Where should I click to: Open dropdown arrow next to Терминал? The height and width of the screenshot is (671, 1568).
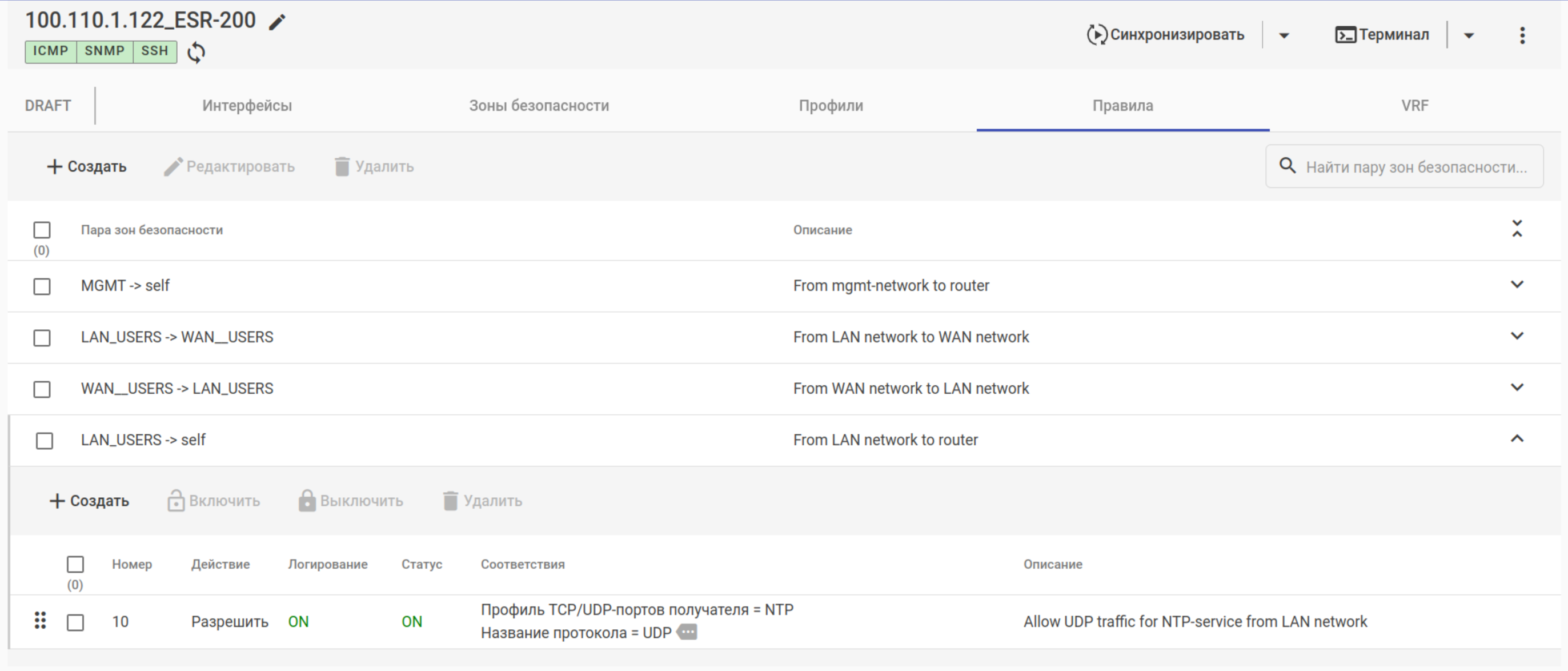coord(1469,35)
